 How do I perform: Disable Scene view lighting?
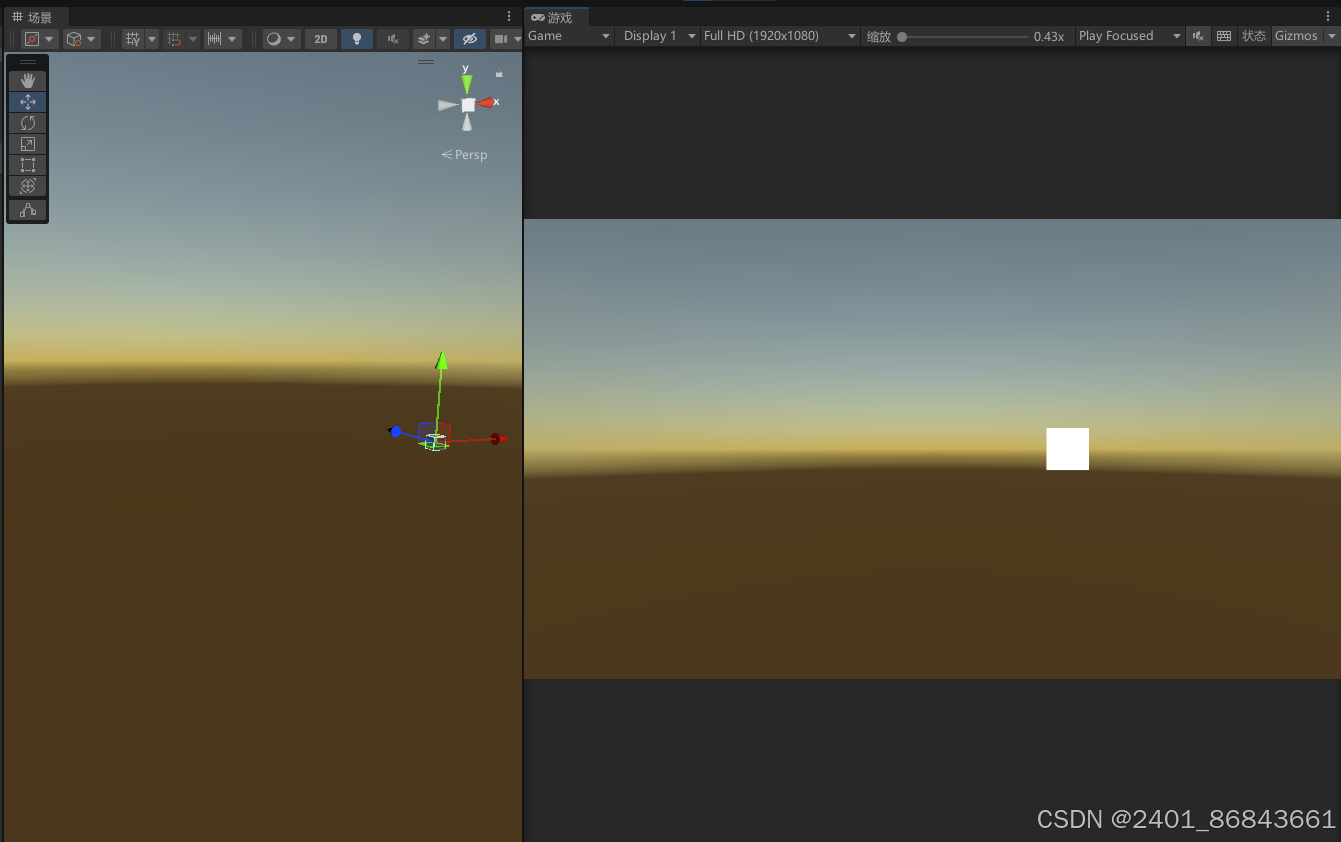point(356,38)
